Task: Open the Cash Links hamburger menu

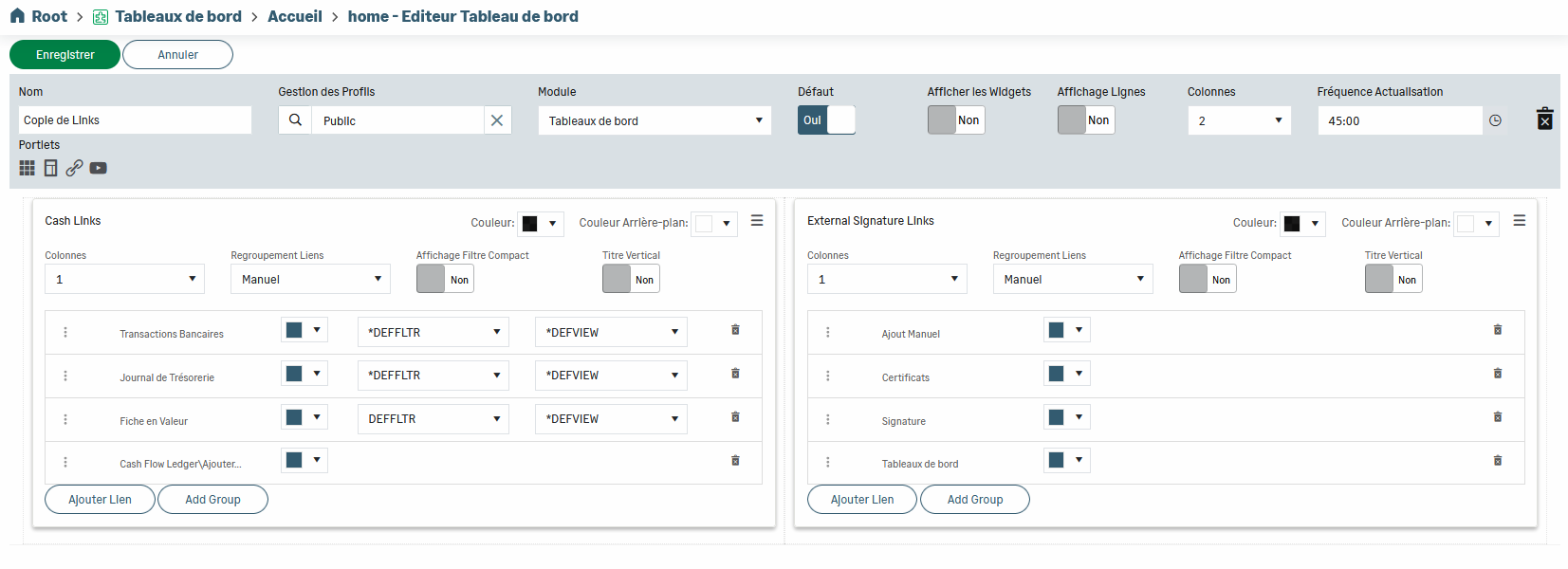Action: click(757, 220)
